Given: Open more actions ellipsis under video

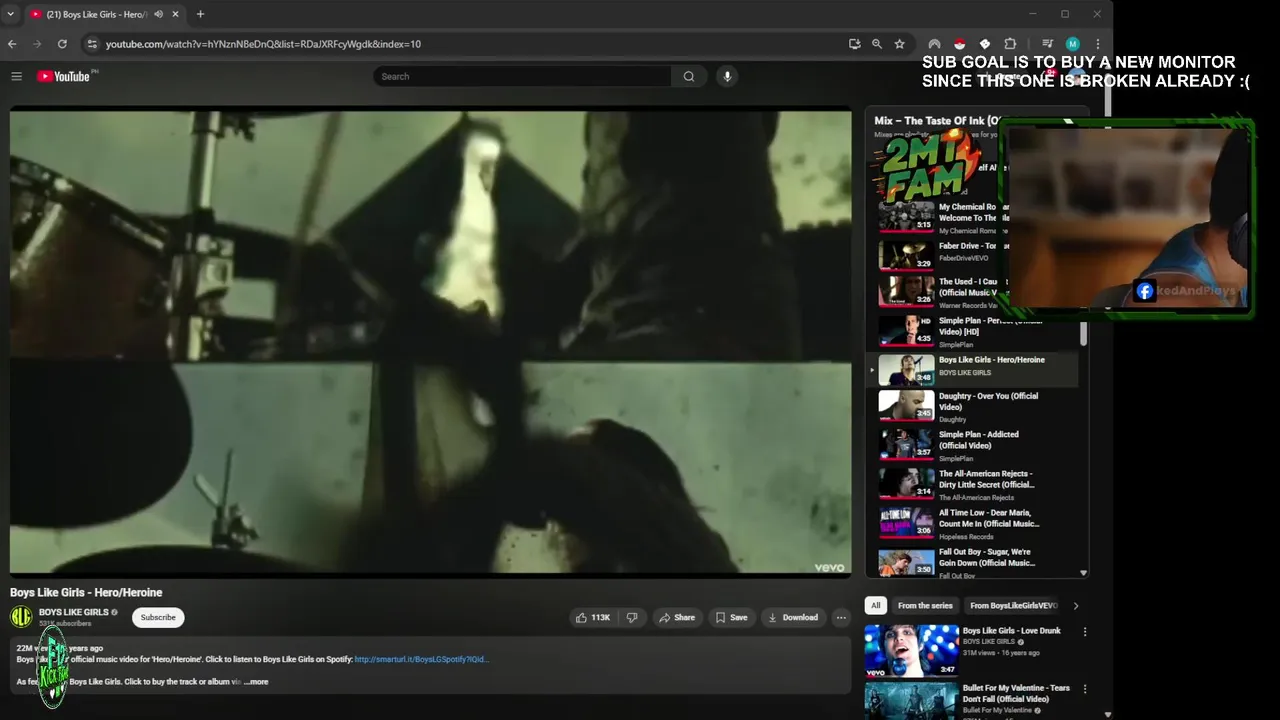Looking at the screenshot, I should (x=841, y=618).
